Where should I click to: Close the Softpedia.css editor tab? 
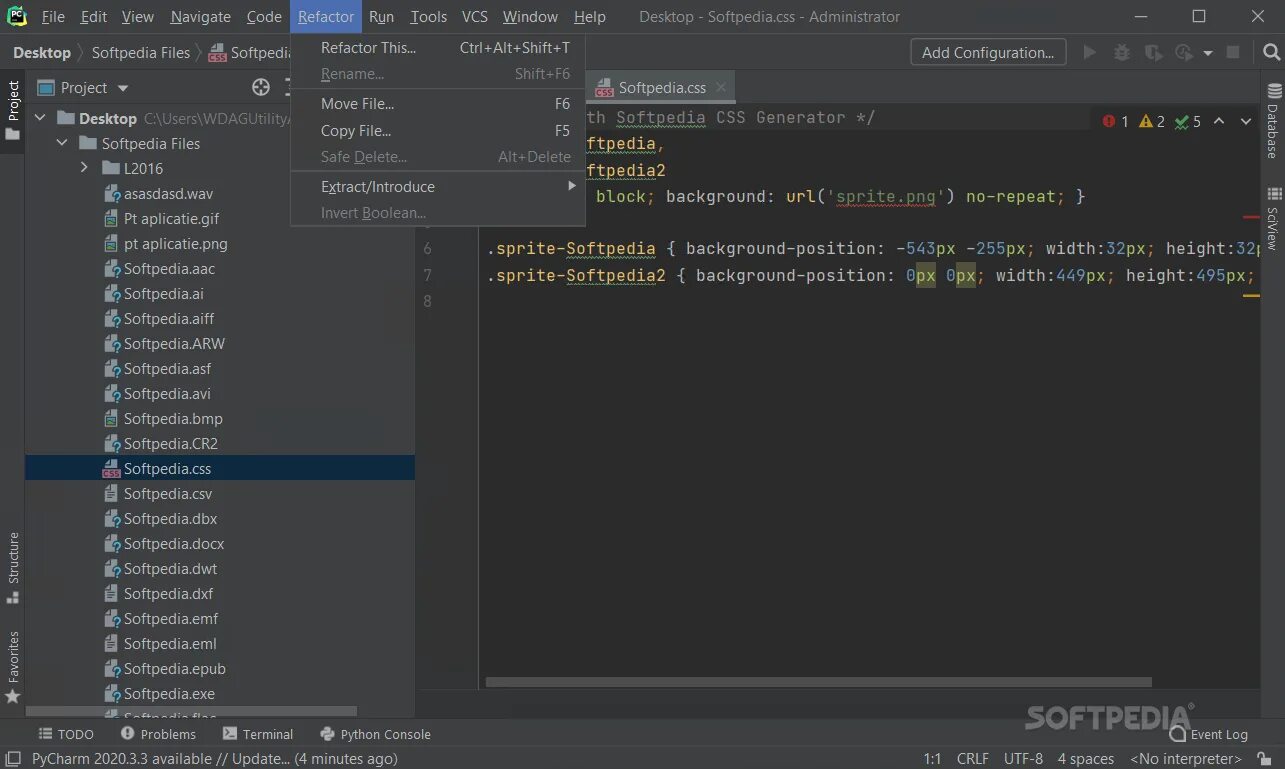click(721, 88)
